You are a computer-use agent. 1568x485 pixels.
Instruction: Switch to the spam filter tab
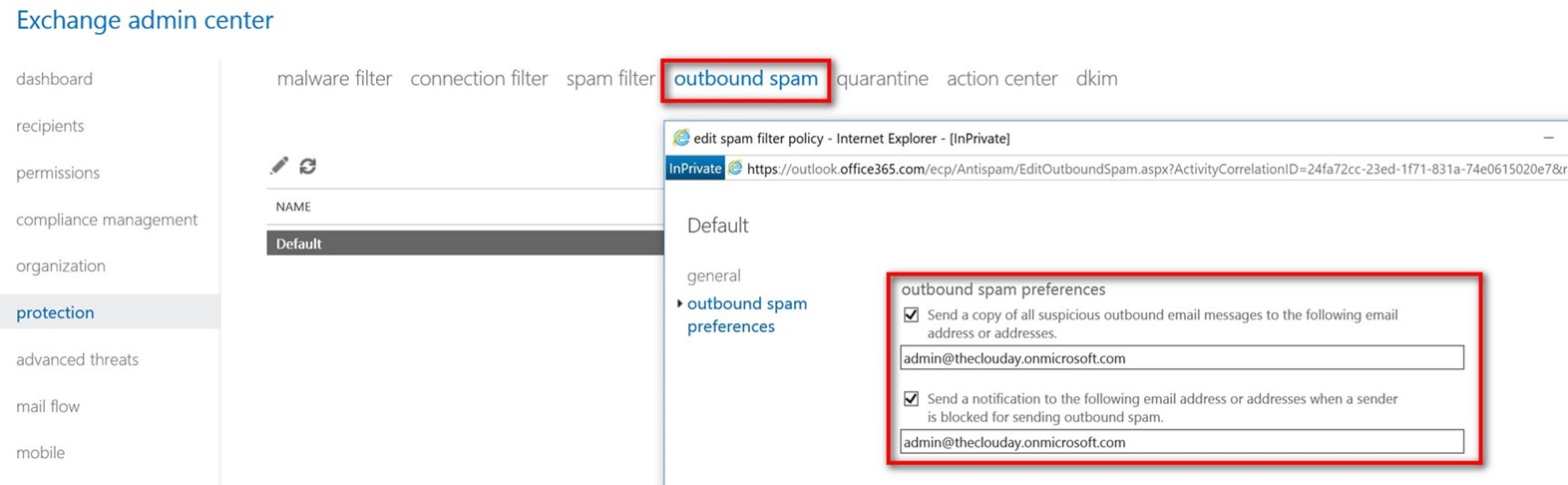click(610, 79)
